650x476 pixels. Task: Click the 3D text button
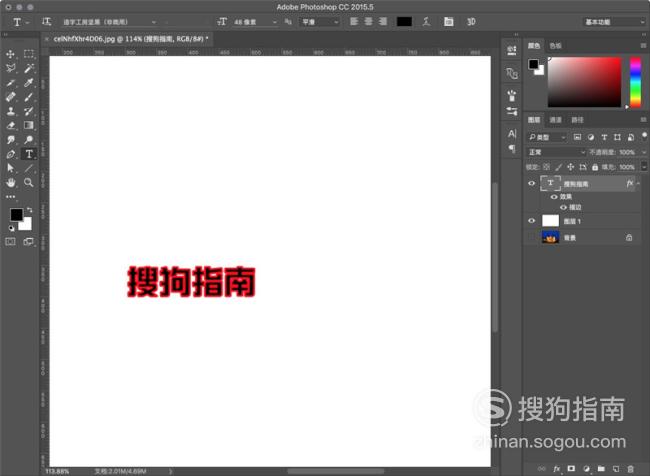pos(471,22)
